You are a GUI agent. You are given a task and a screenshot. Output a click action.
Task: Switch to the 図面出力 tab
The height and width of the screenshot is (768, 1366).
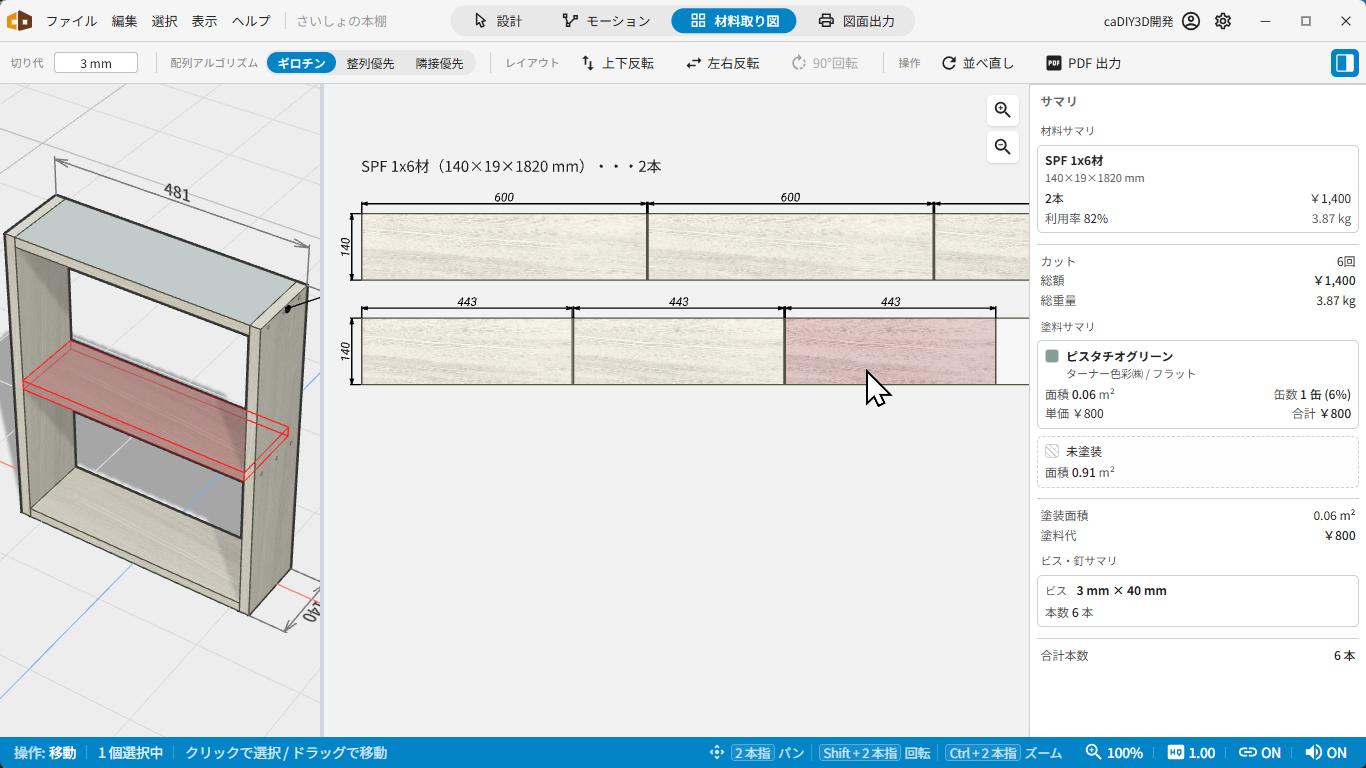tap(856, 21)
